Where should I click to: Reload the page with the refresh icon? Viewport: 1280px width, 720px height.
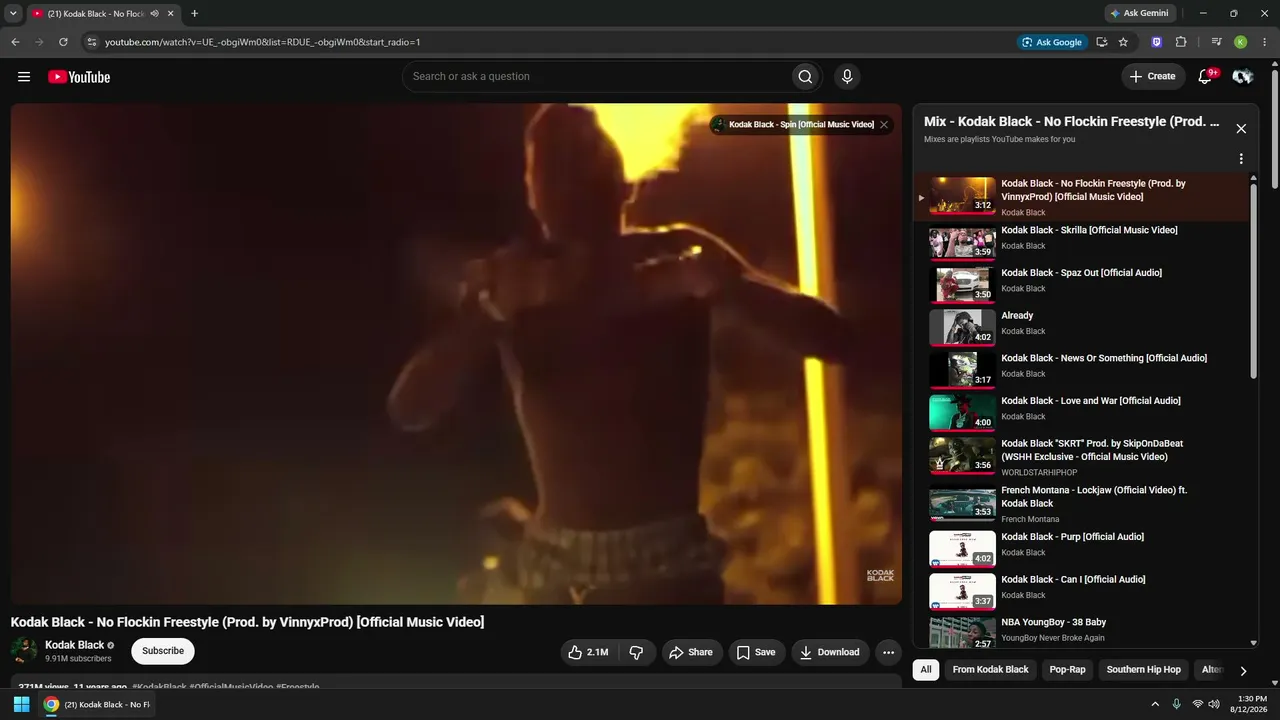(x=63, y=42)
